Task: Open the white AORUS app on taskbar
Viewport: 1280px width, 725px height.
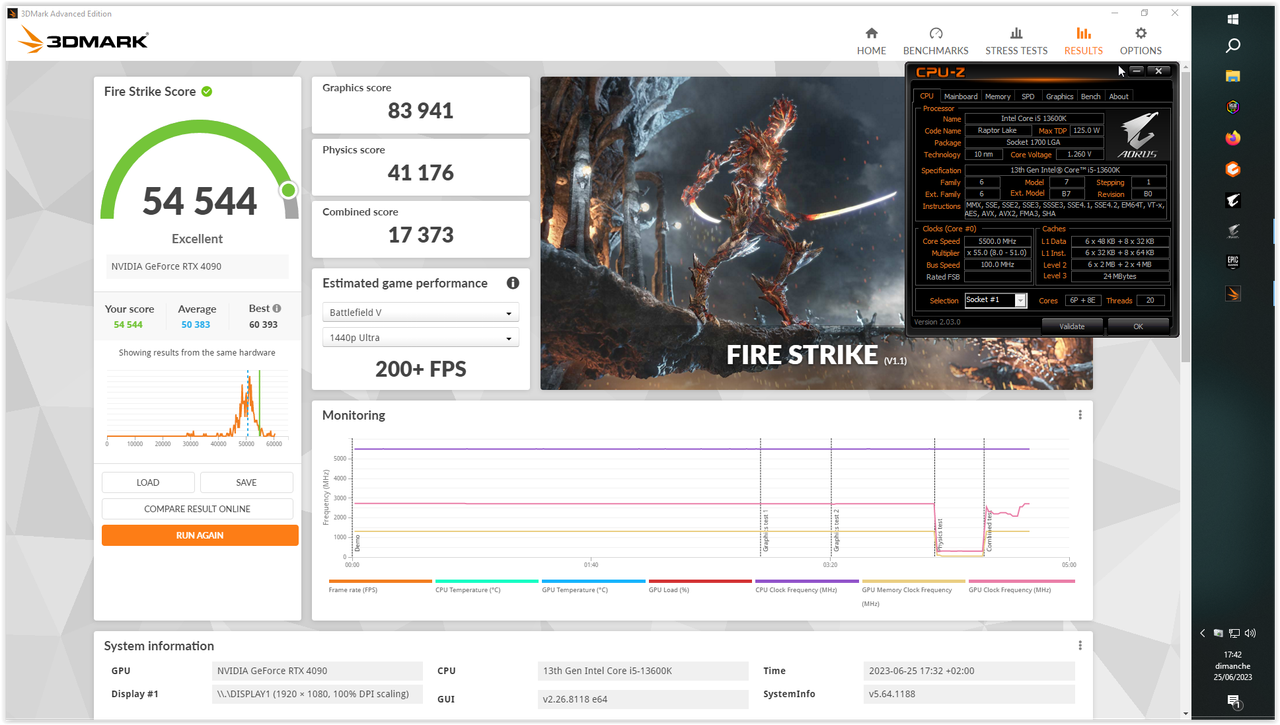Action: coord(1233,201)
